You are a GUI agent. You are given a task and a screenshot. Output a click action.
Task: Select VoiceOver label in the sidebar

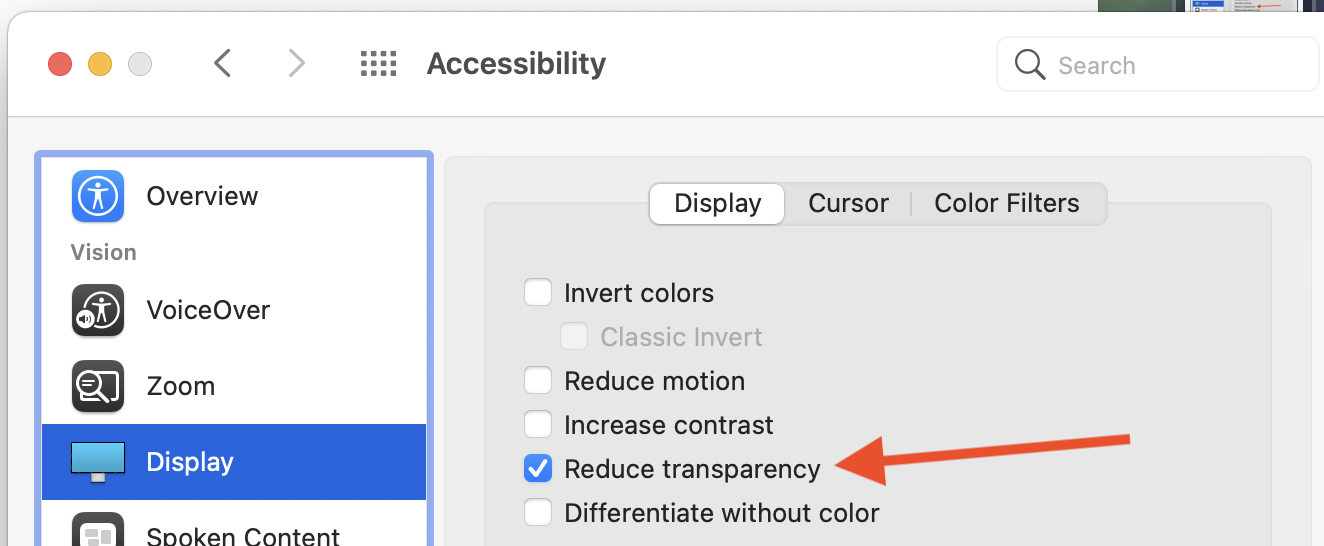208,310
